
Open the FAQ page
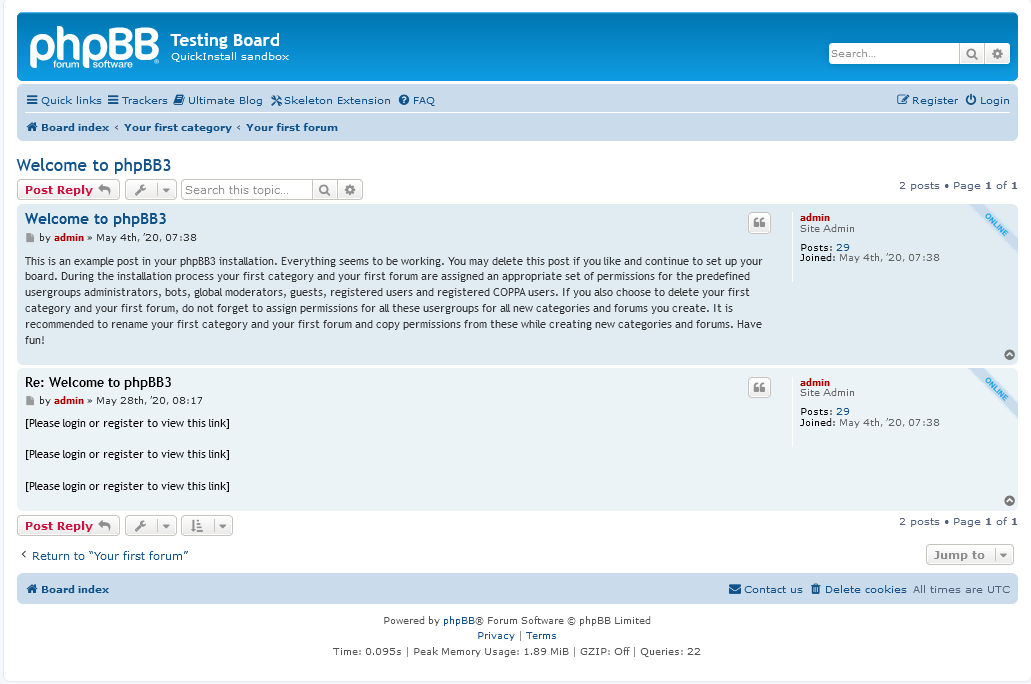click(416, 101)
